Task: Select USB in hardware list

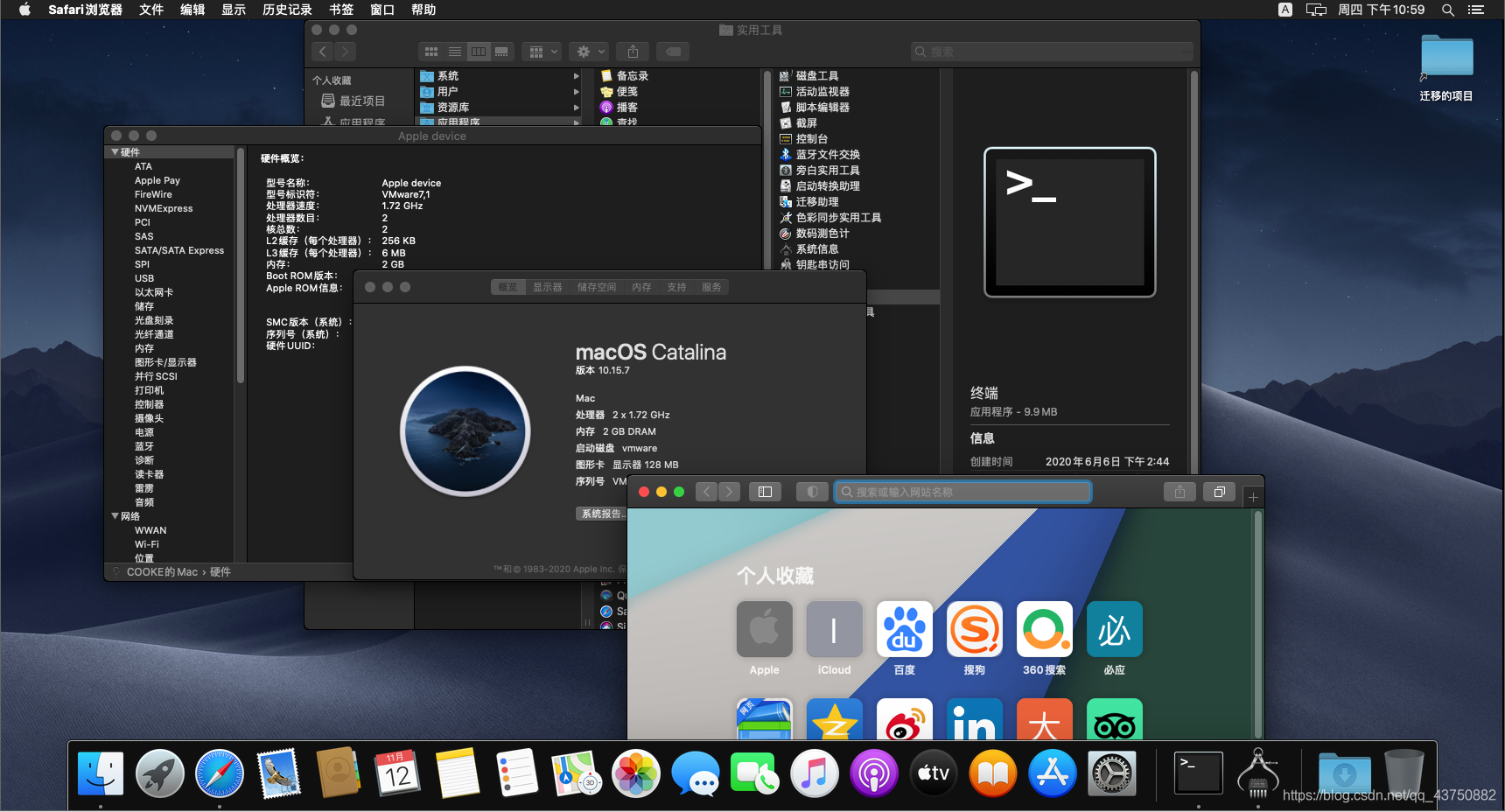Action: [144, 278]
